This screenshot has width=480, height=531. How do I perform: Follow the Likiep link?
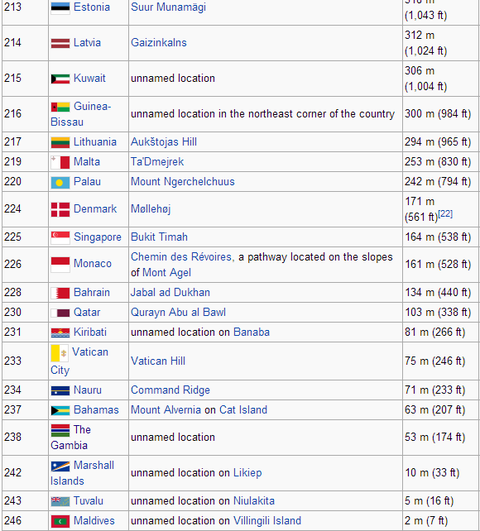(x=248, y=473)
